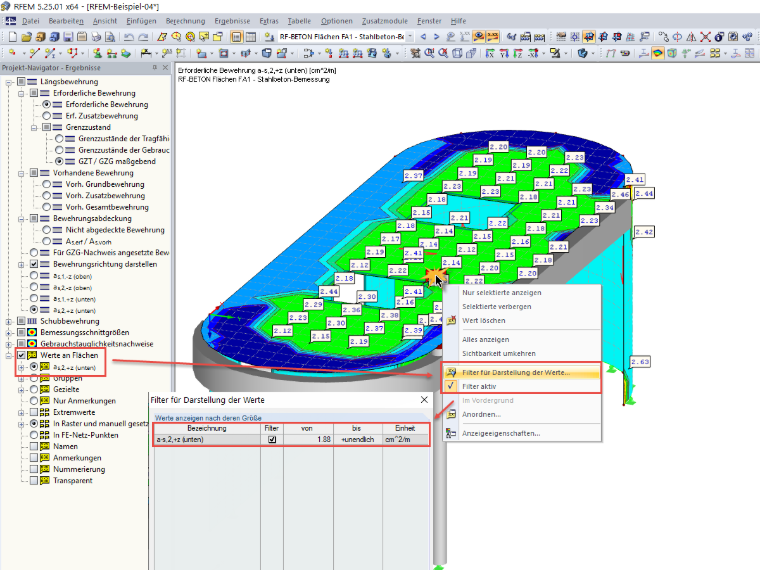Click the new line tool icon
Screen dimensions: 760x570
[x=34, y=53]
